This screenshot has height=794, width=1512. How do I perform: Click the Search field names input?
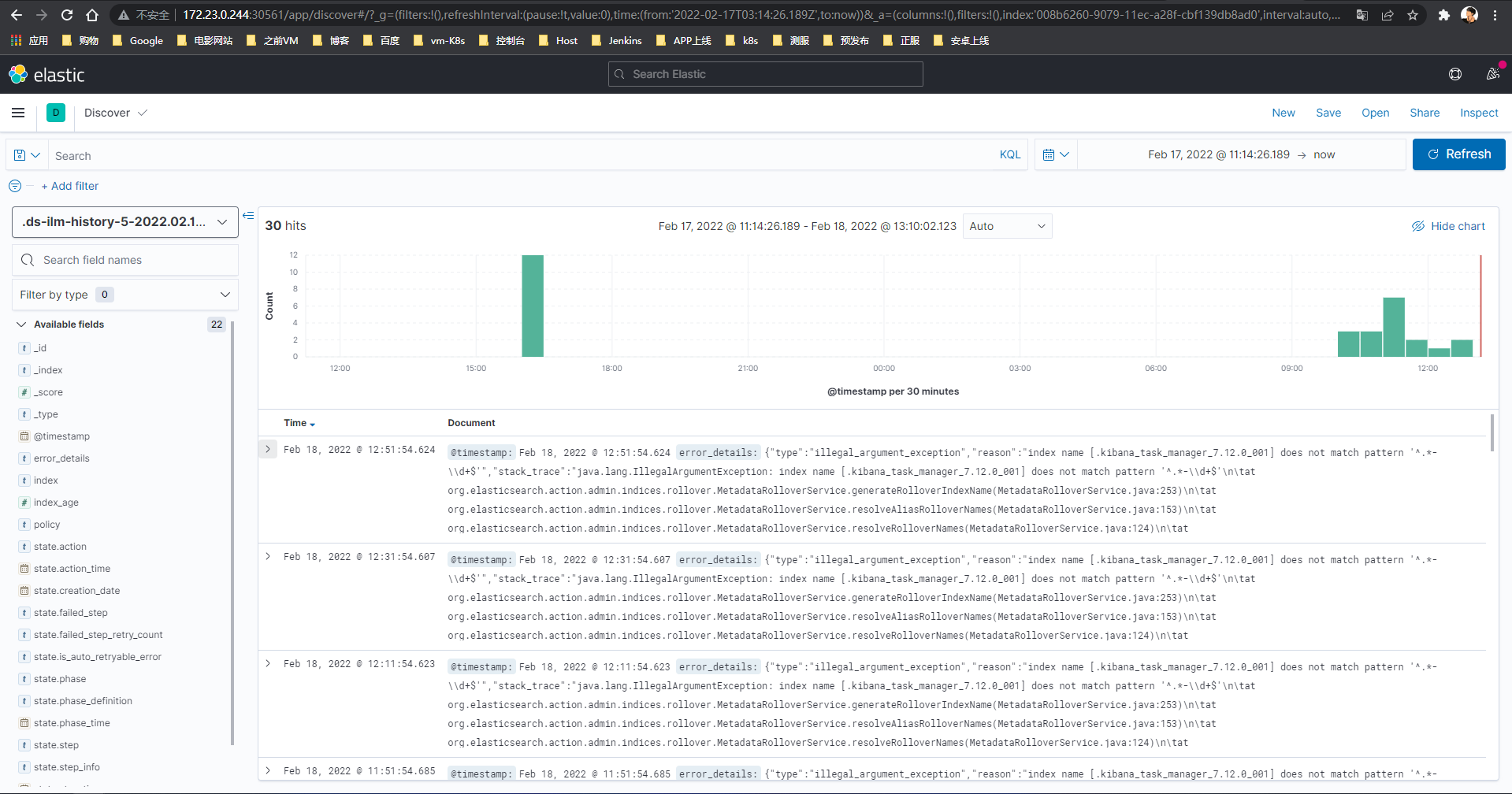(x=125, y=260)
